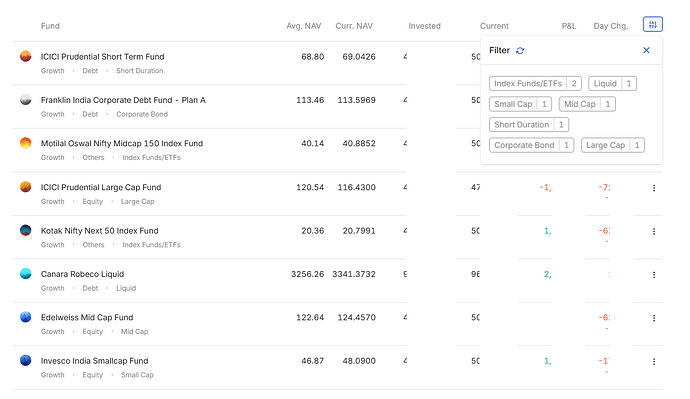
Task: Open options menu for ICICI Prudential Large Cap Fund
Action: (654, 188)
